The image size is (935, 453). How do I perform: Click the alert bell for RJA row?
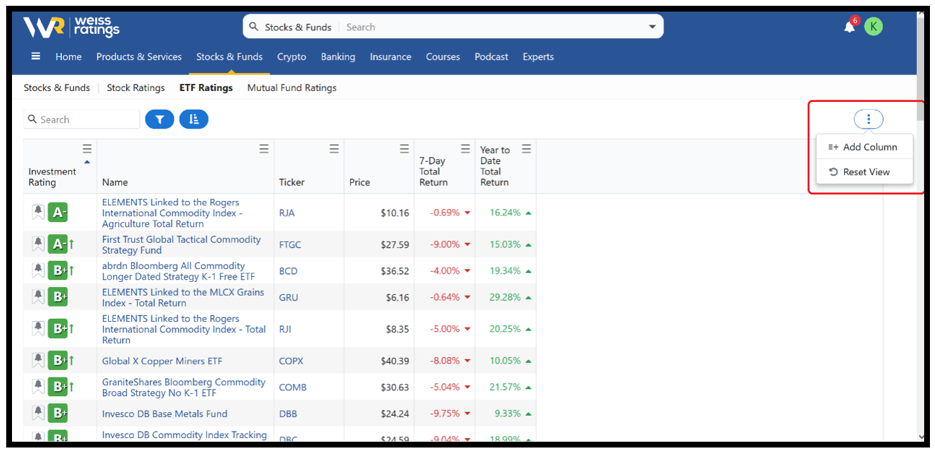tap(38, 212)
